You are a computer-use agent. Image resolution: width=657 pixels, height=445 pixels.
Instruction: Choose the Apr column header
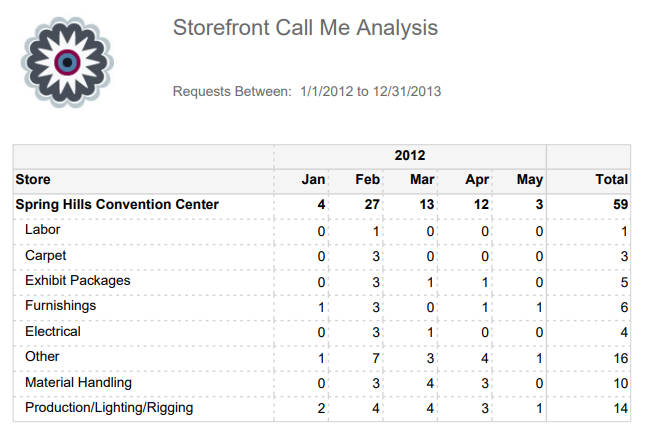[476, 180]
